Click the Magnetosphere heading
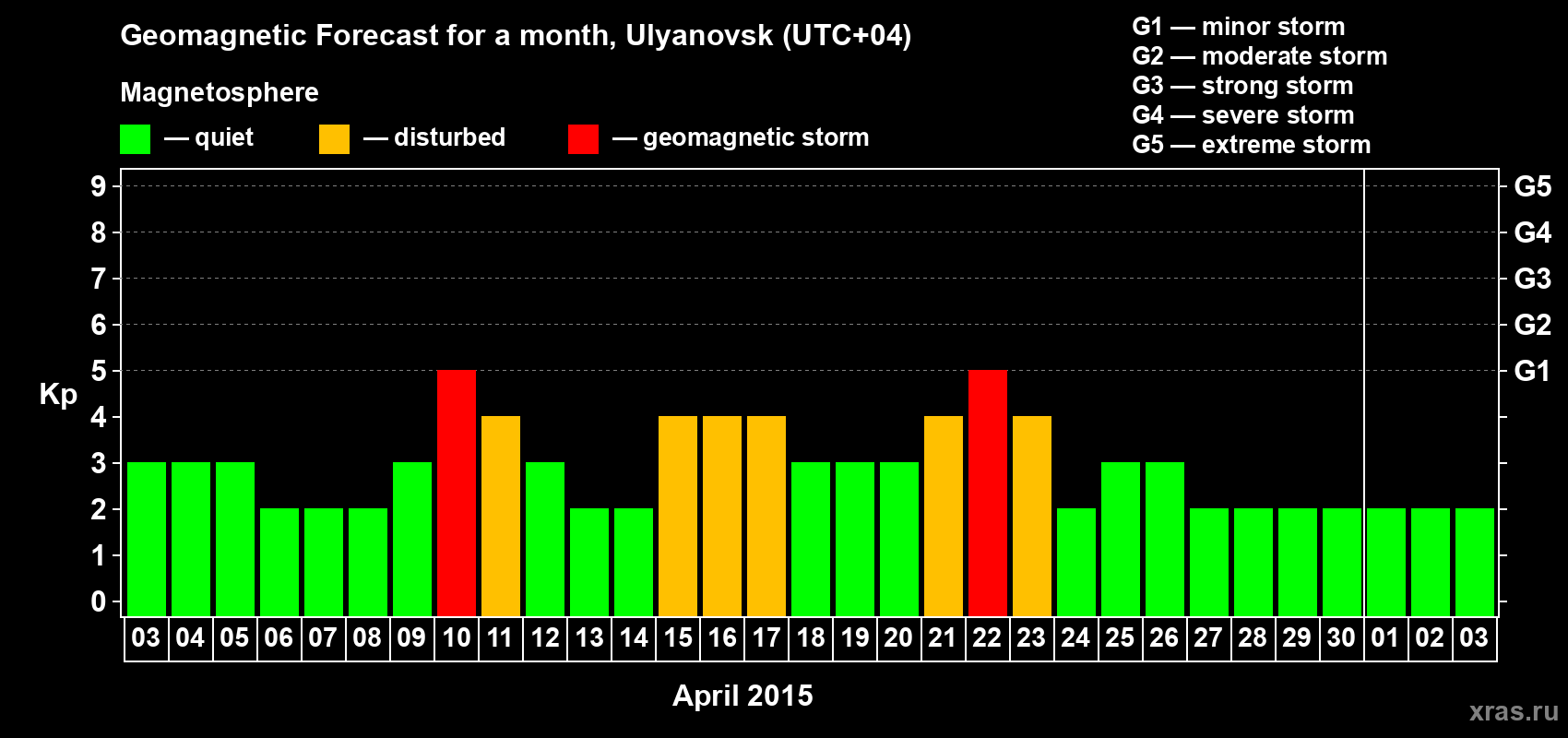The width and height of the screenshot is (1568, 738). (220, 93)
